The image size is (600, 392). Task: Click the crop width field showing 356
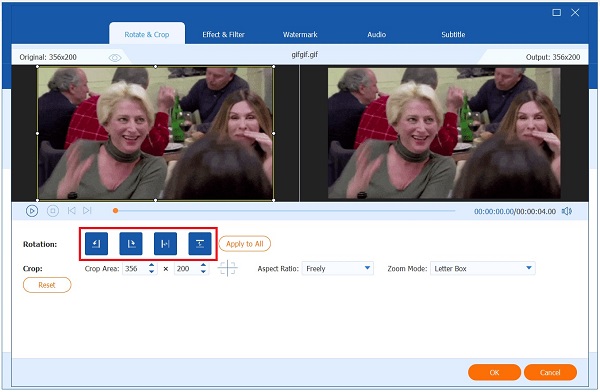tap(135, 268)
